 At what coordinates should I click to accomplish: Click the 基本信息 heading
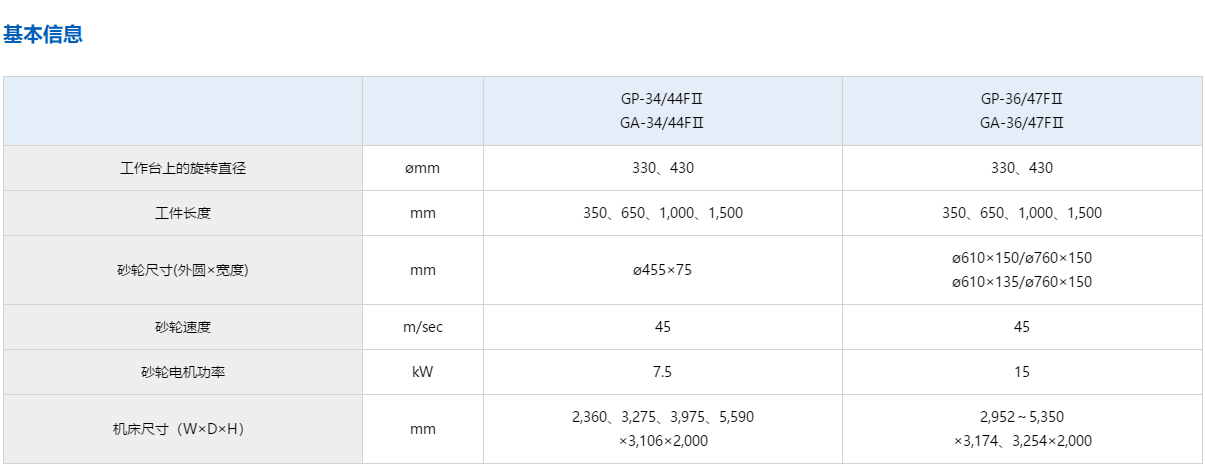pyautogui.click(x=42, y=34)
